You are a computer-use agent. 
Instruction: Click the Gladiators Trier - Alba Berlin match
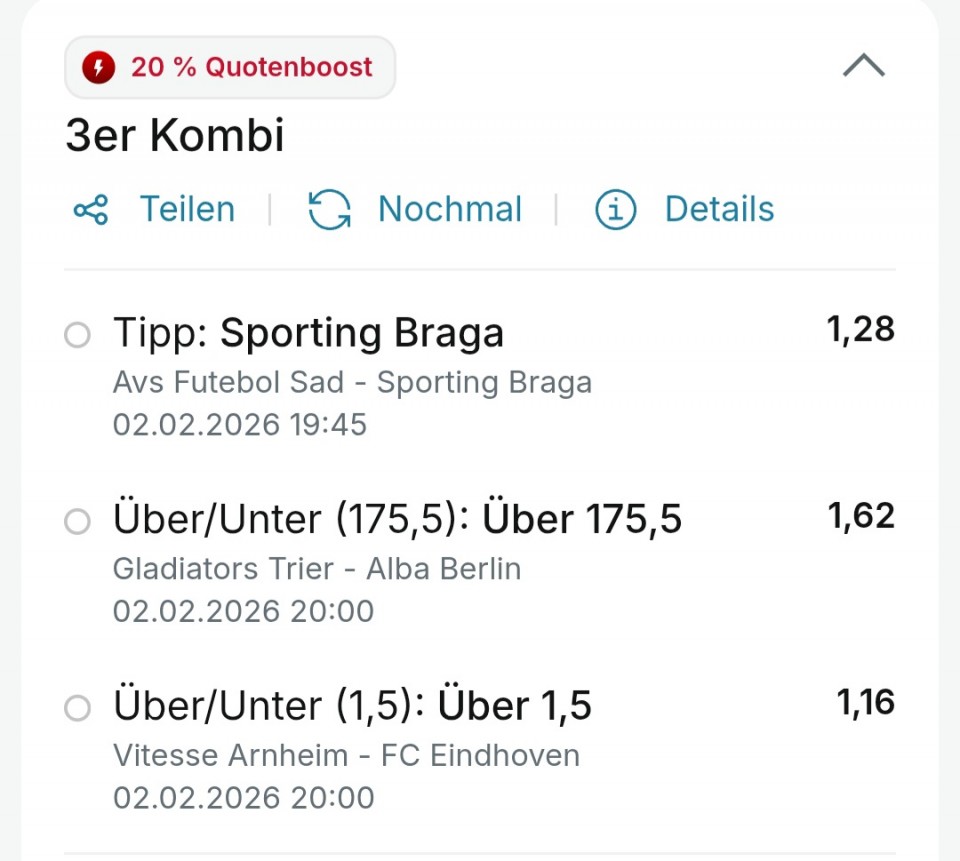[317, 569]
